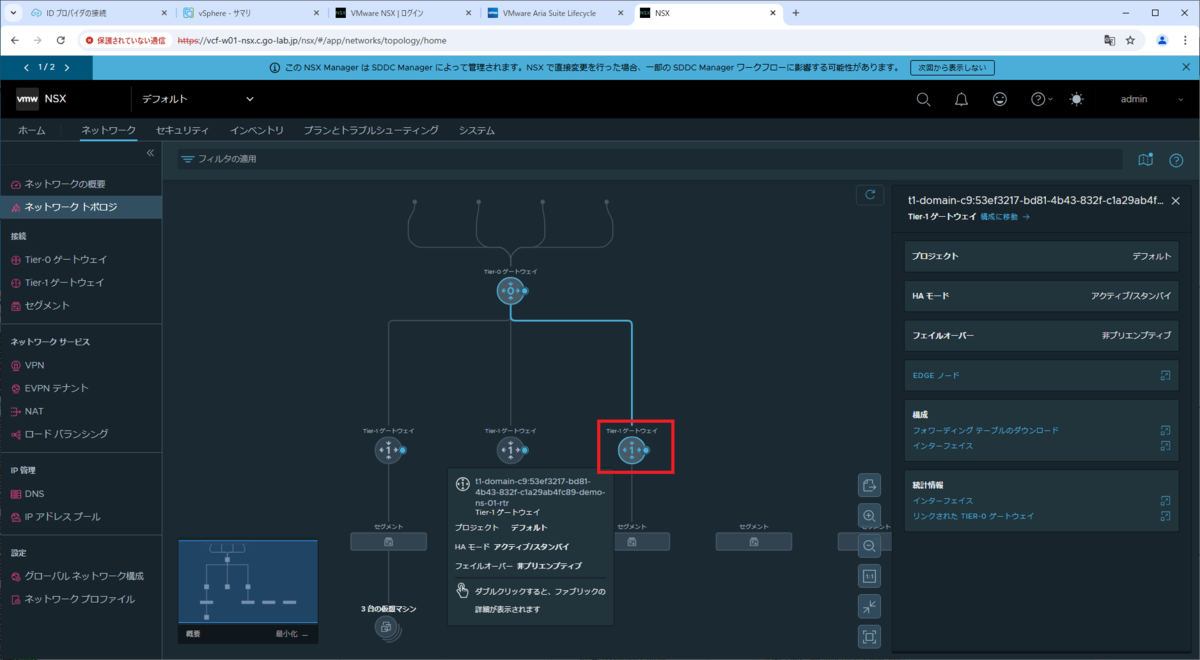This screenshot has height=660, width=1200.
Task: Click フォワーディング テーブルのダウンロード link
Action: coord(985,430)
